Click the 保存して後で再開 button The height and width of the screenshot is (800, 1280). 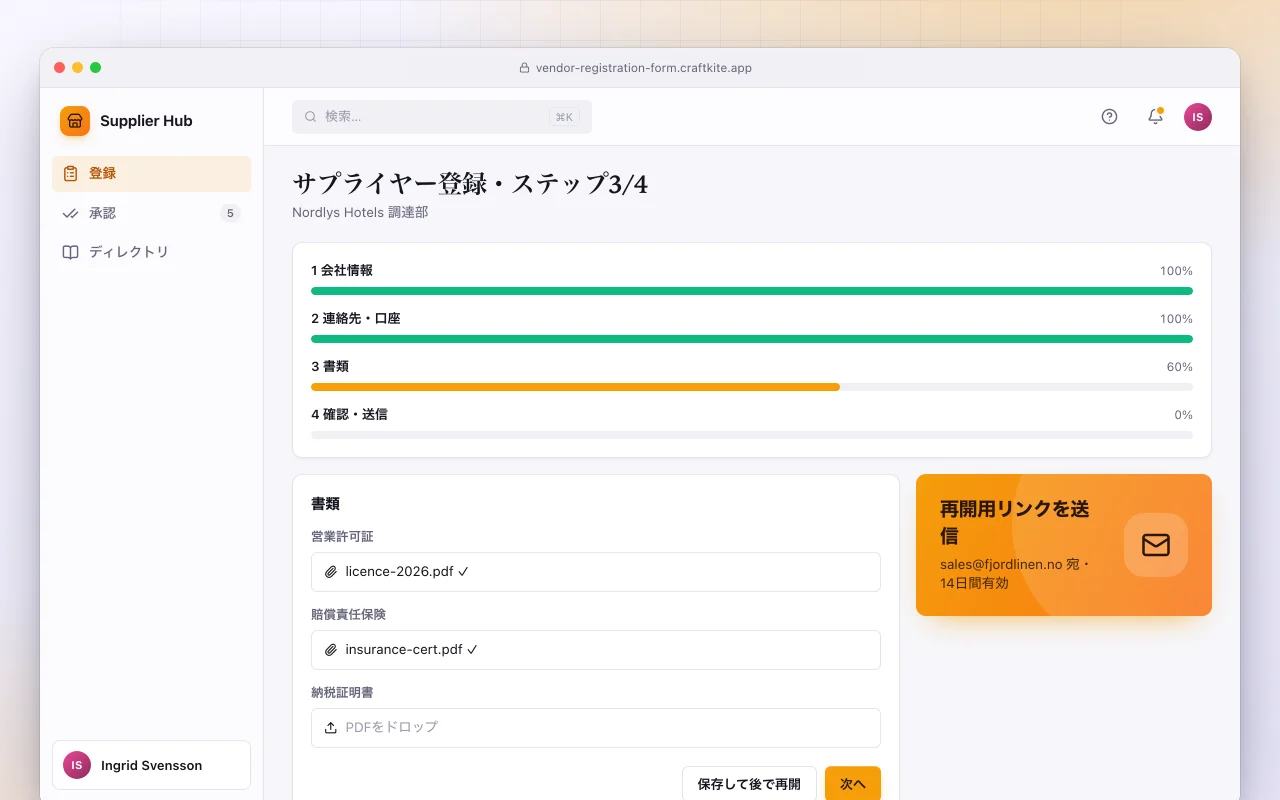coord(749,784)
